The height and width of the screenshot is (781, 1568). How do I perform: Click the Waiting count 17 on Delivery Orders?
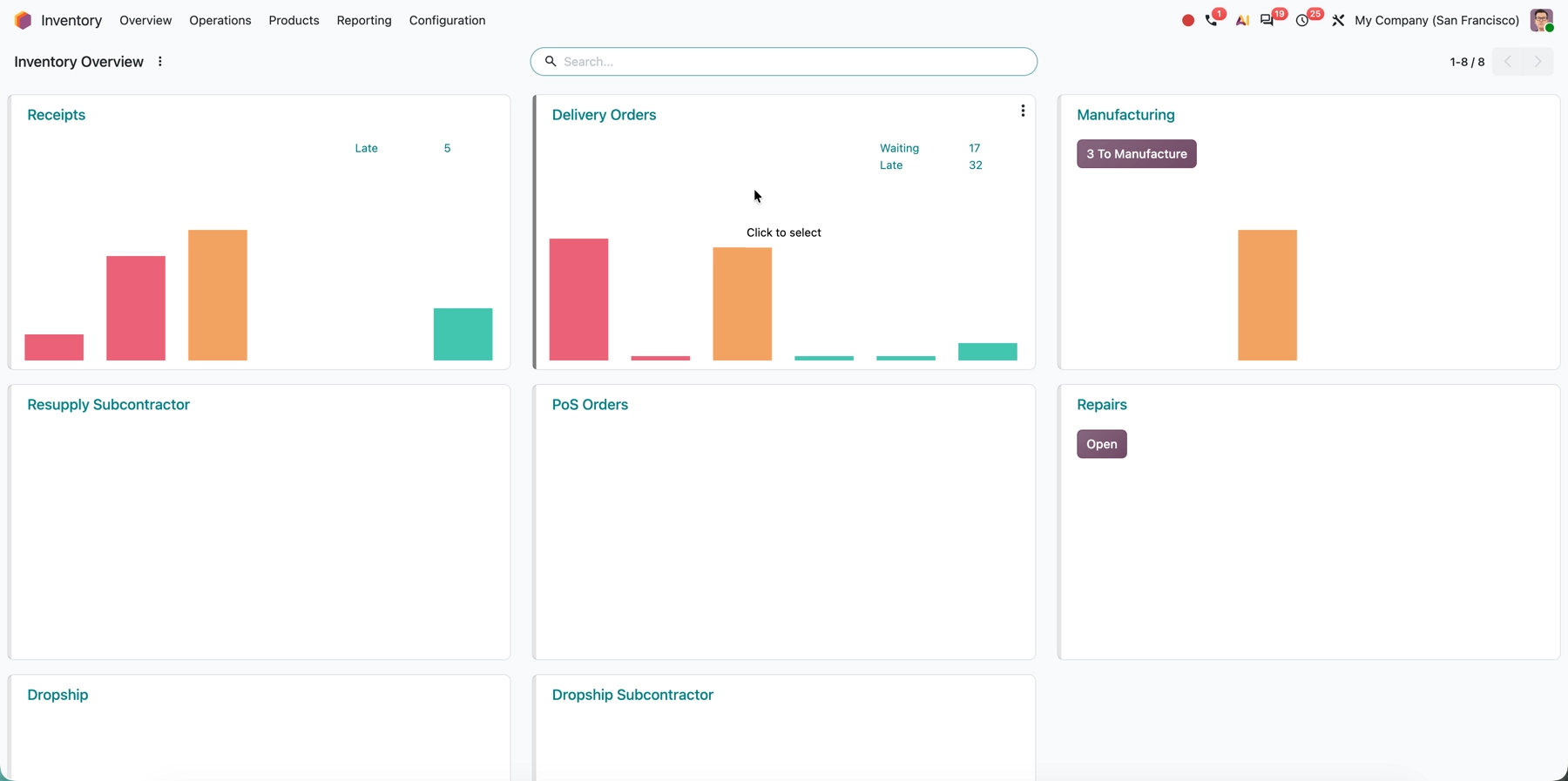point(974,148)
